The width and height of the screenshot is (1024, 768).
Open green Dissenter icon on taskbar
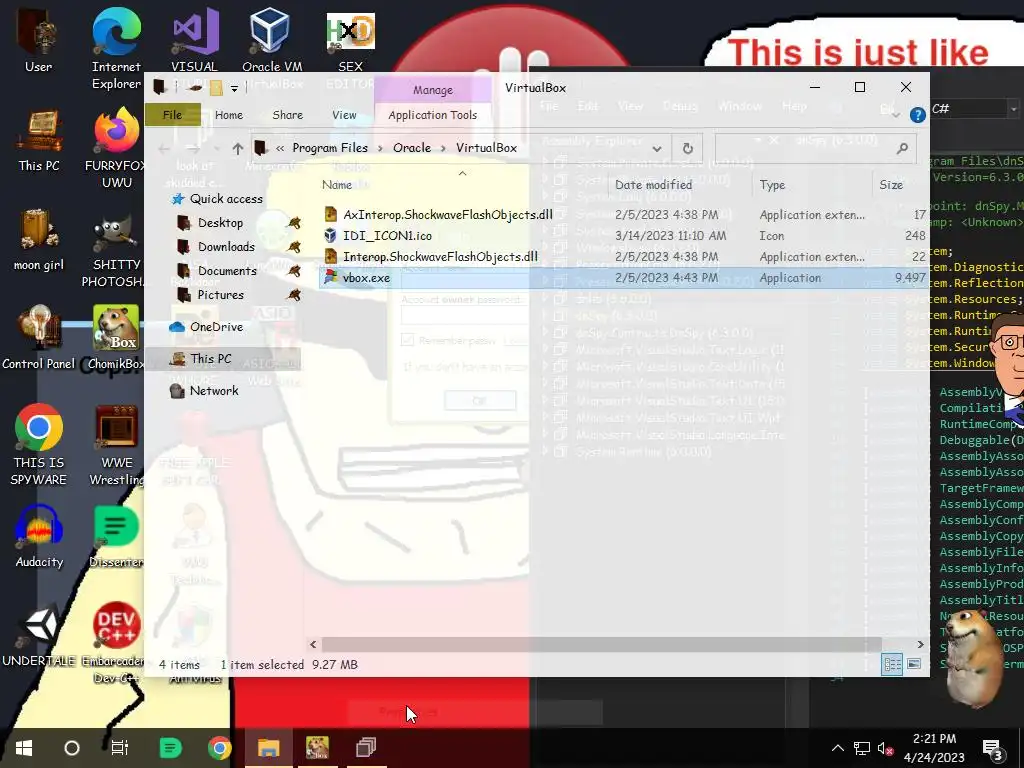(170, 748)
